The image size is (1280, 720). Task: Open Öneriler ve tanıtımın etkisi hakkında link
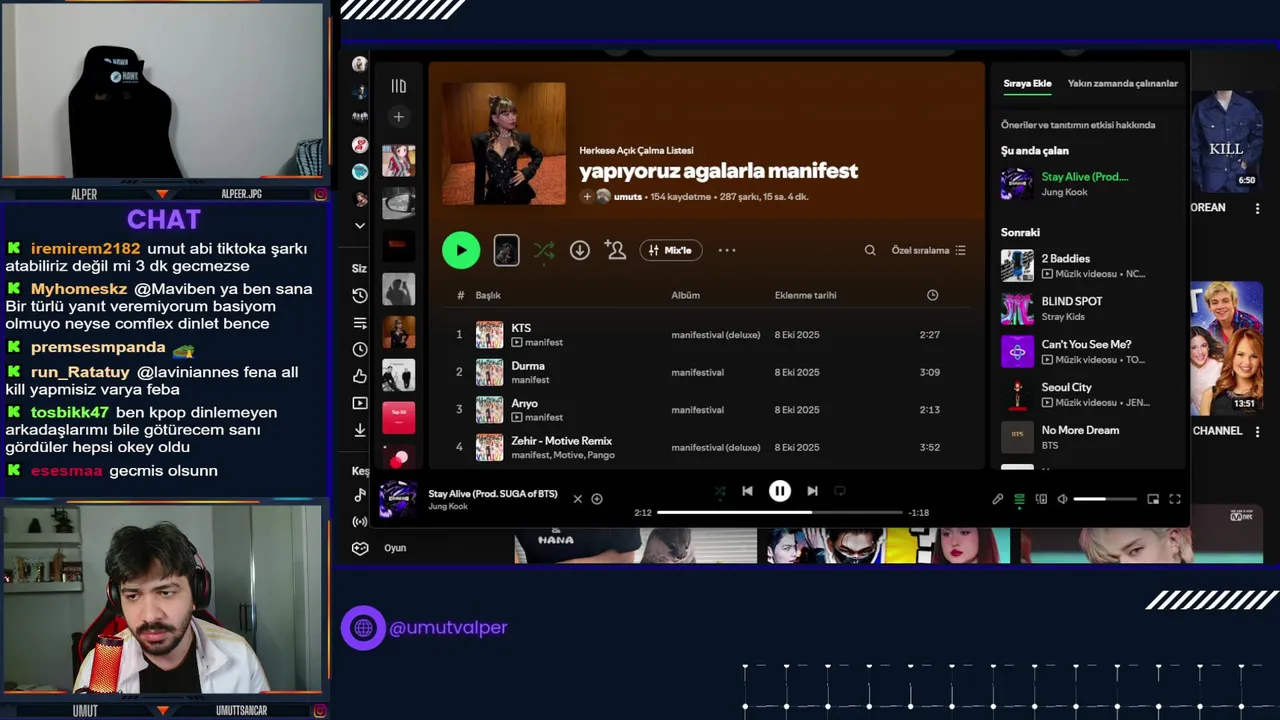click(1078, 125)
